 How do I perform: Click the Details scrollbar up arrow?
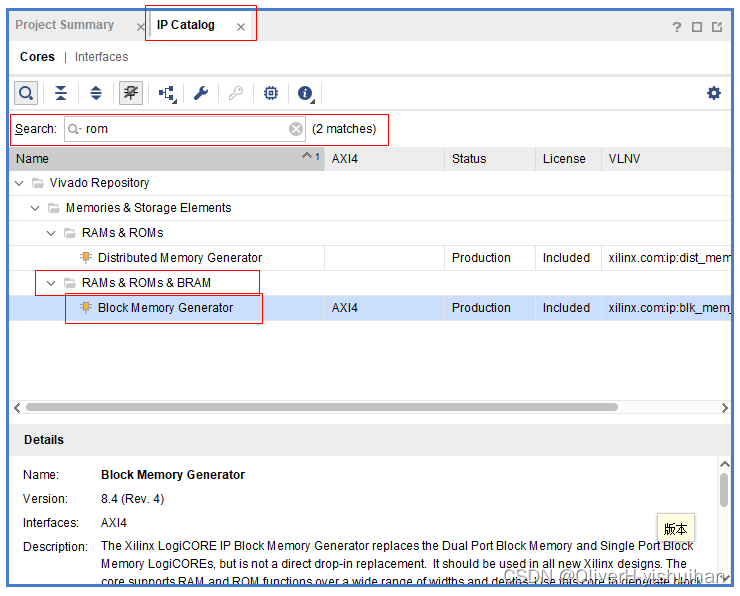tap(724, 464)
